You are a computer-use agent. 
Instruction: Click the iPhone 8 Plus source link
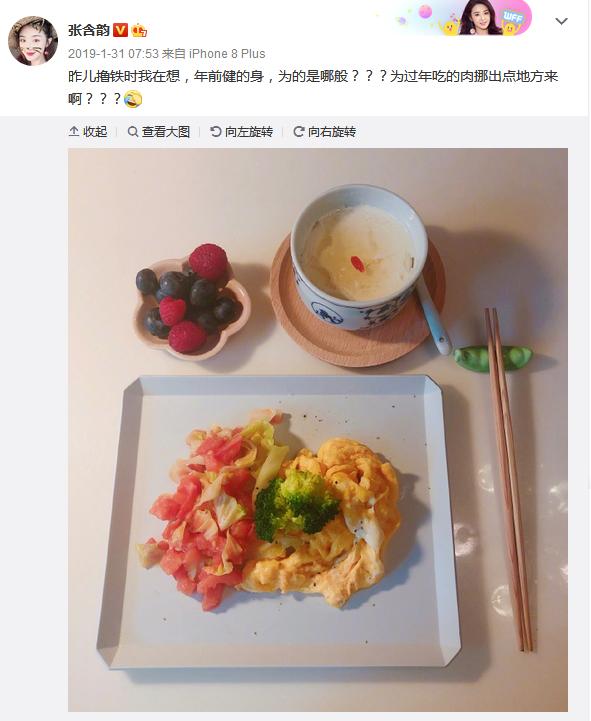(x=227, y=54)
